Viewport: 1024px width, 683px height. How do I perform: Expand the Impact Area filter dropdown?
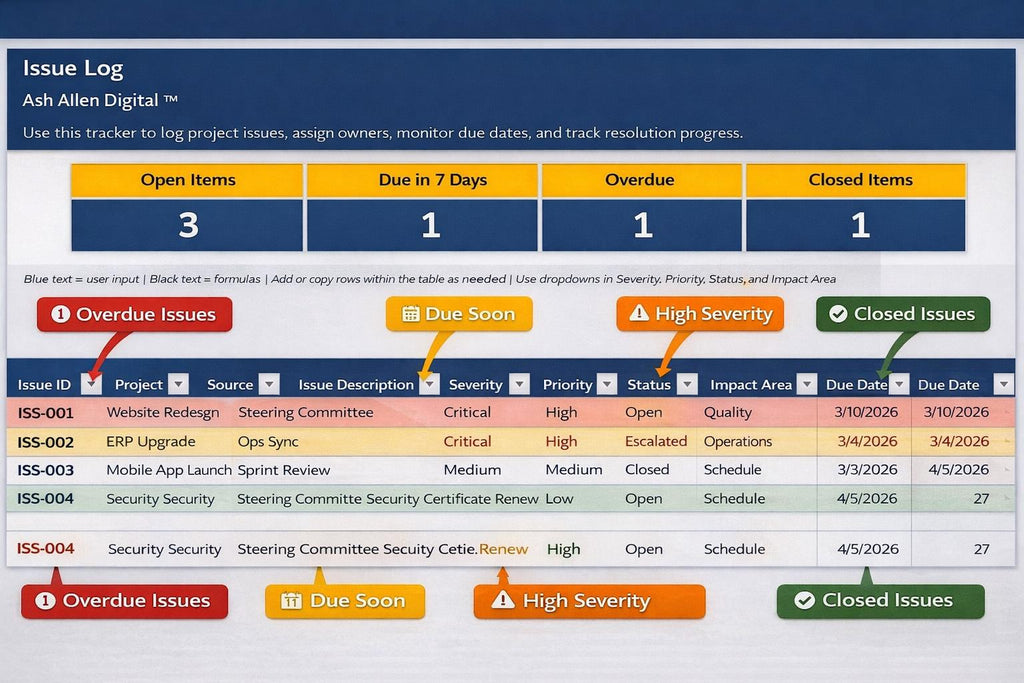(x=807, y=384)
